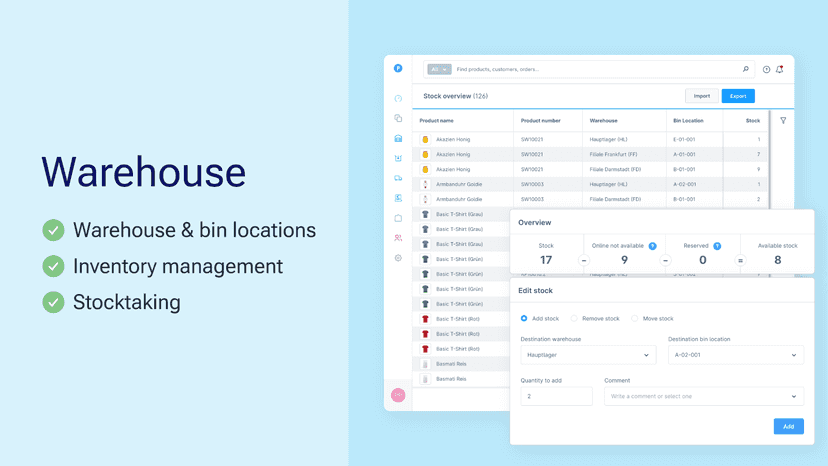Click product thumbnail of Akazien Honig Hauptlager row
The image size is (828, 466).
pos(425,139)
